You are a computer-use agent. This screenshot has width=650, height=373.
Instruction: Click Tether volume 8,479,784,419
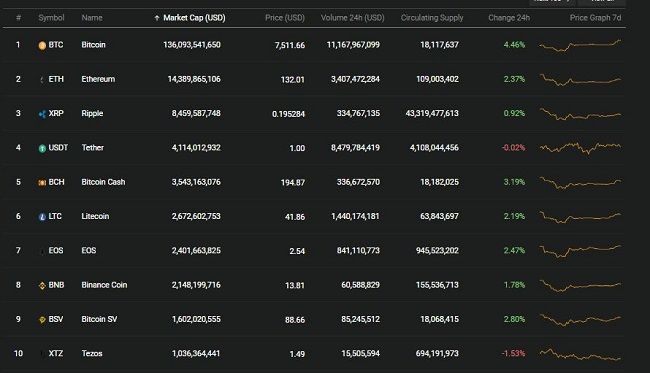pos(355,148)
